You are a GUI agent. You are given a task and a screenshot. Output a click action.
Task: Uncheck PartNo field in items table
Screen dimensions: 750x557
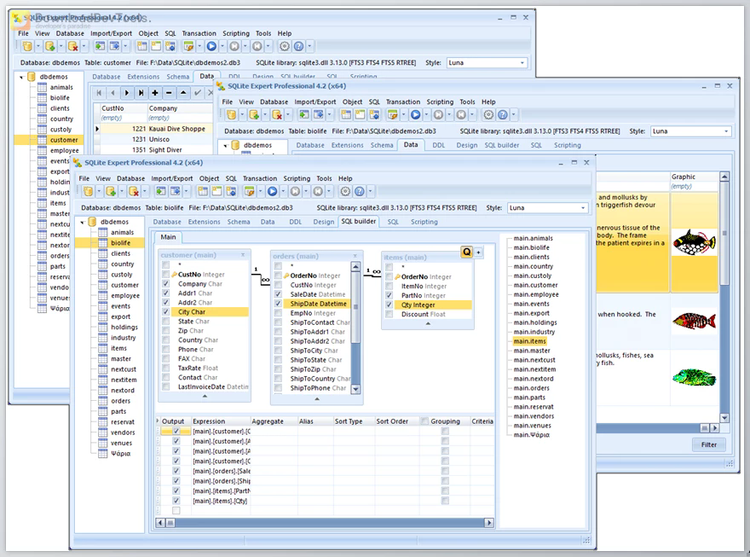[x=389, y=295]
